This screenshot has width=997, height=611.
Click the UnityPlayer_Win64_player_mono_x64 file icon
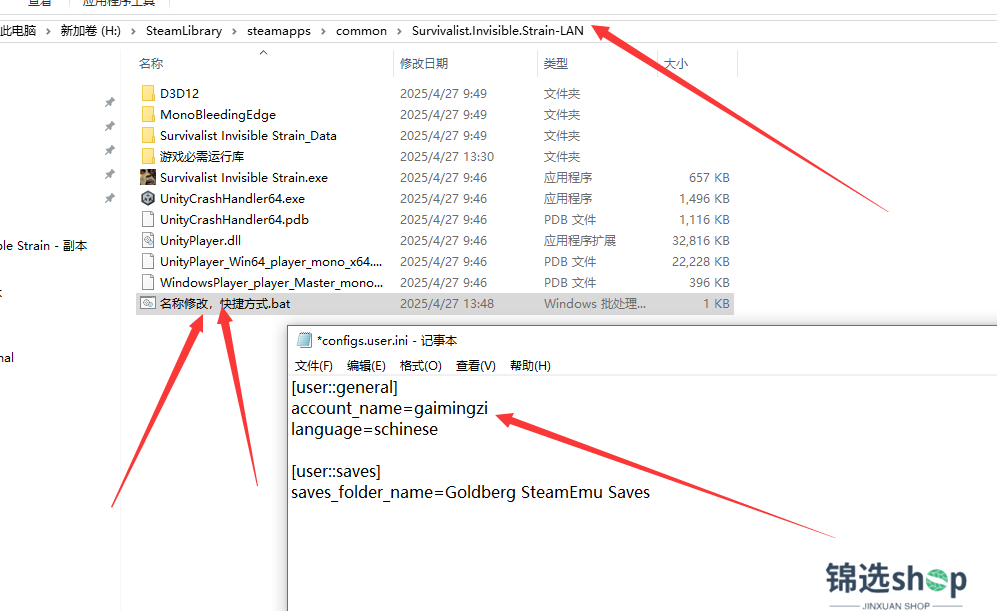[x=148, y=261]
